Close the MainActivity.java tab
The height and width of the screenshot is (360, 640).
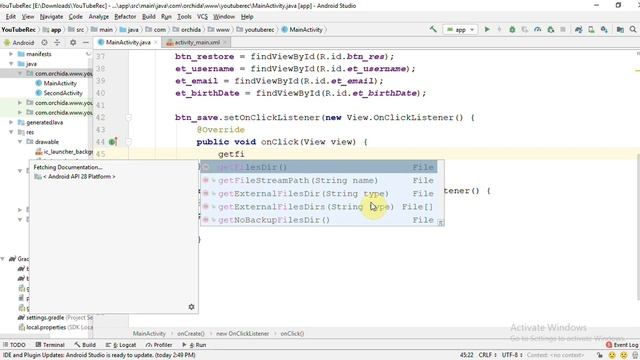tap(156, 42)
